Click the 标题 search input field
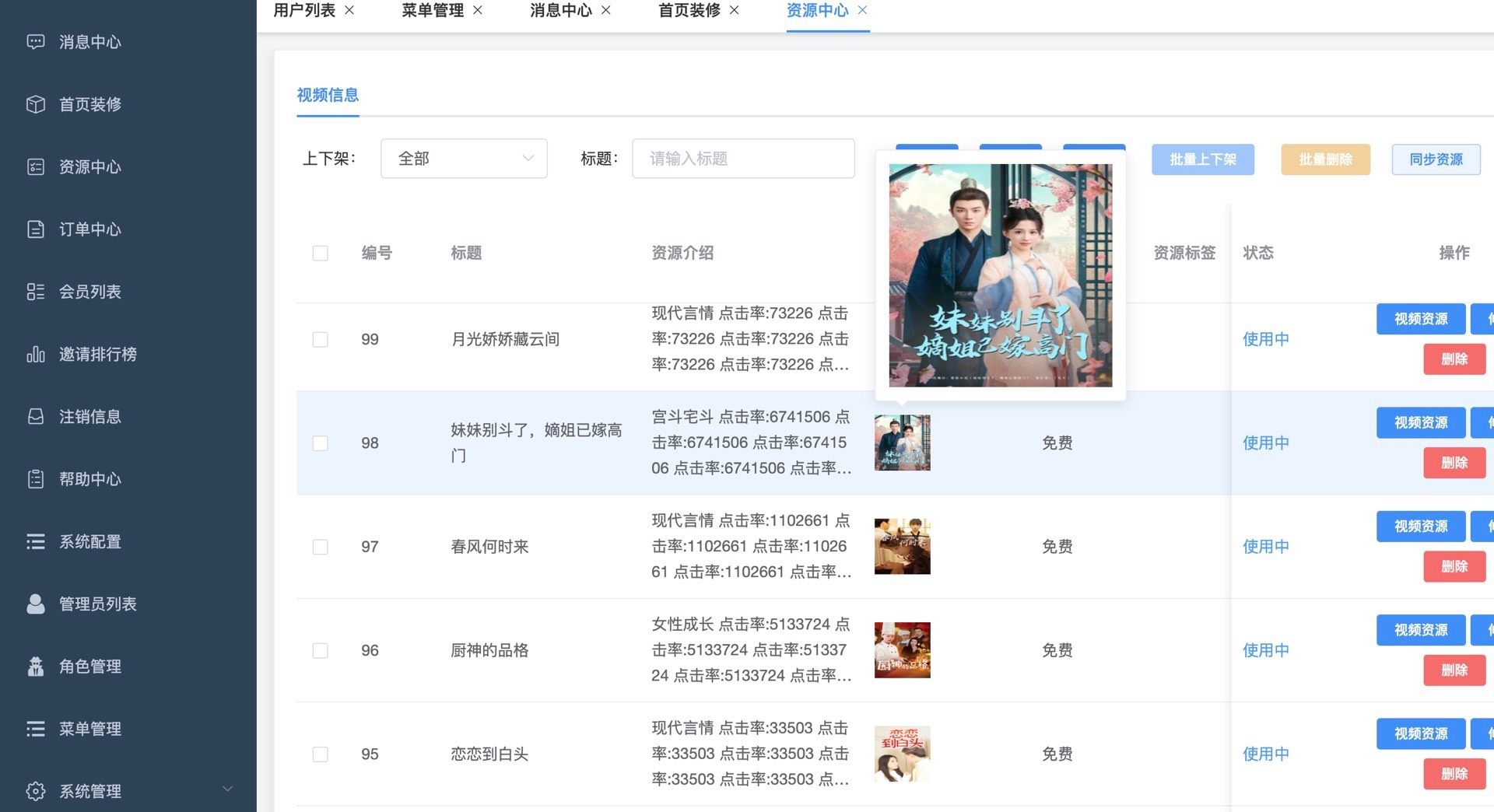The width and height of the screenshot is (1494, 812). (x=743, y=159)
